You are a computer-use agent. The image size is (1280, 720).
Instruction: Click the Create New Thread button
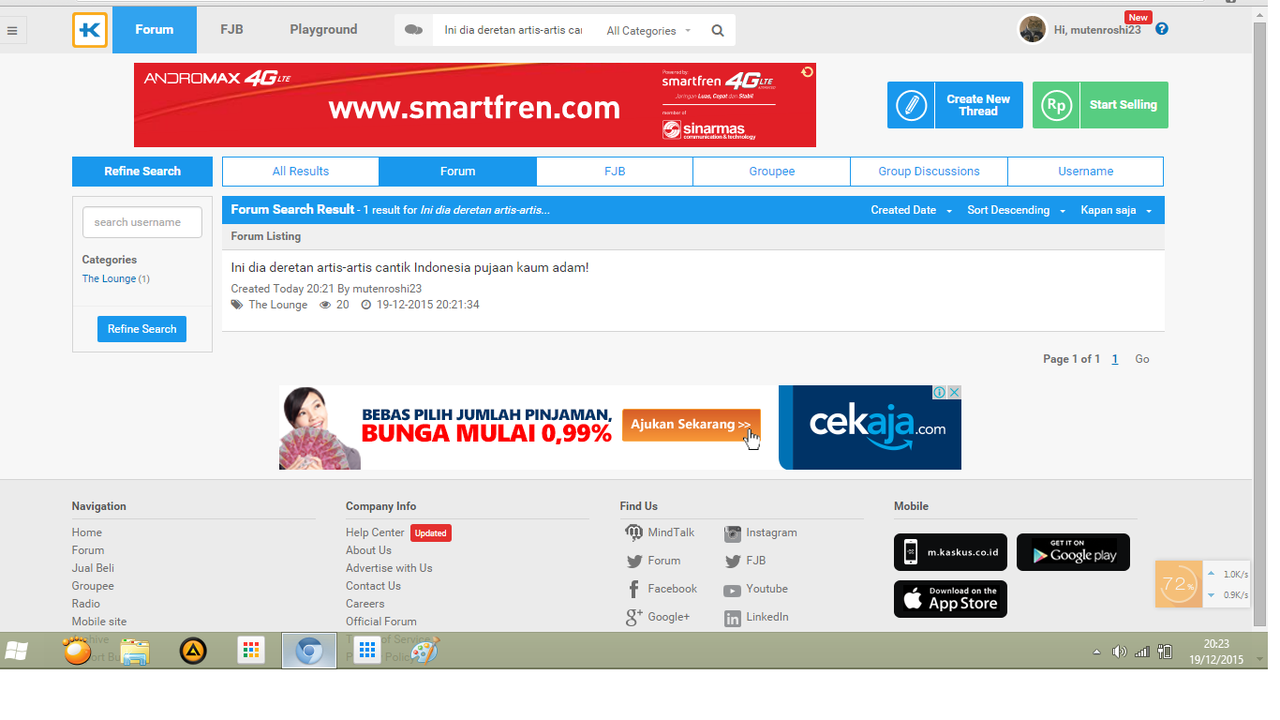click(955, 105)
